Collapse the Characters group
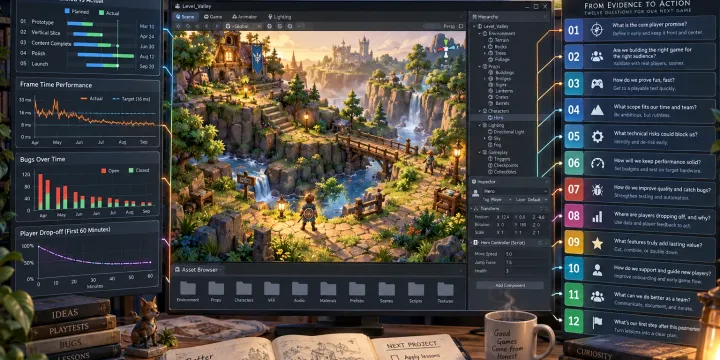 [x=479, y=111]
